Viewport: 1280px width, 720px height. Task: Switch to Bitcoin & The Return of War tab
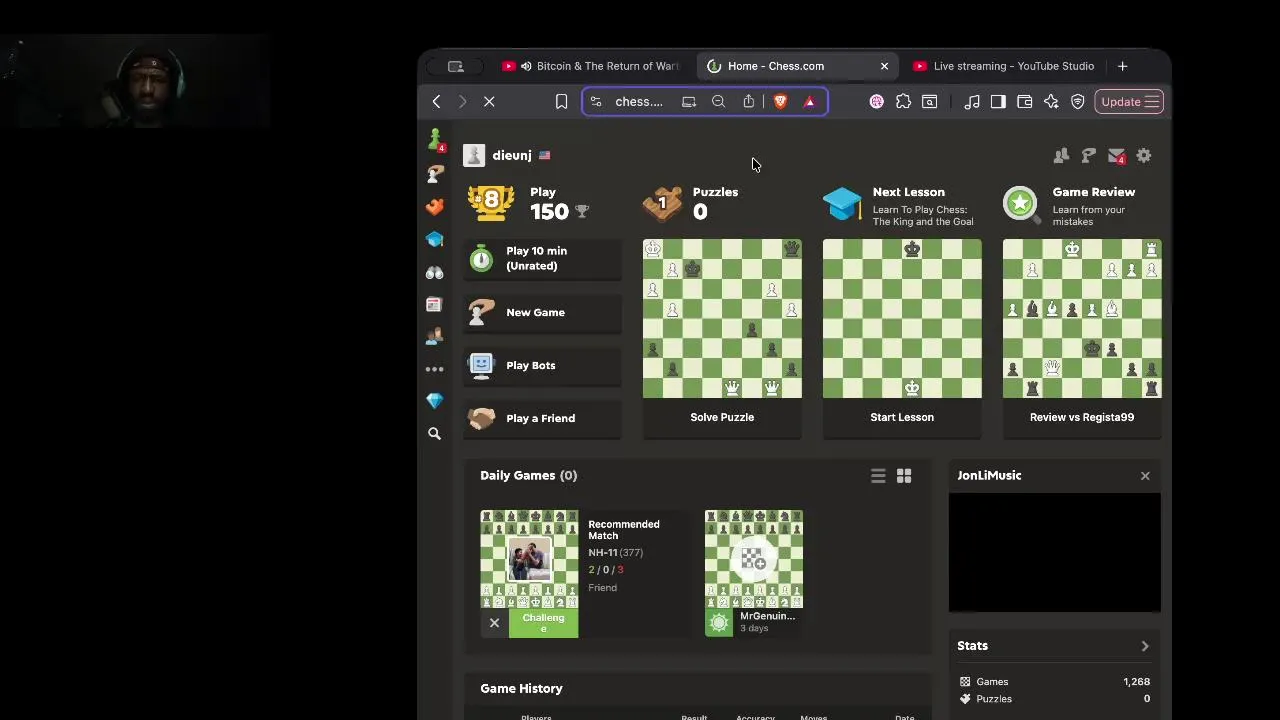click(x=590, y=66)
